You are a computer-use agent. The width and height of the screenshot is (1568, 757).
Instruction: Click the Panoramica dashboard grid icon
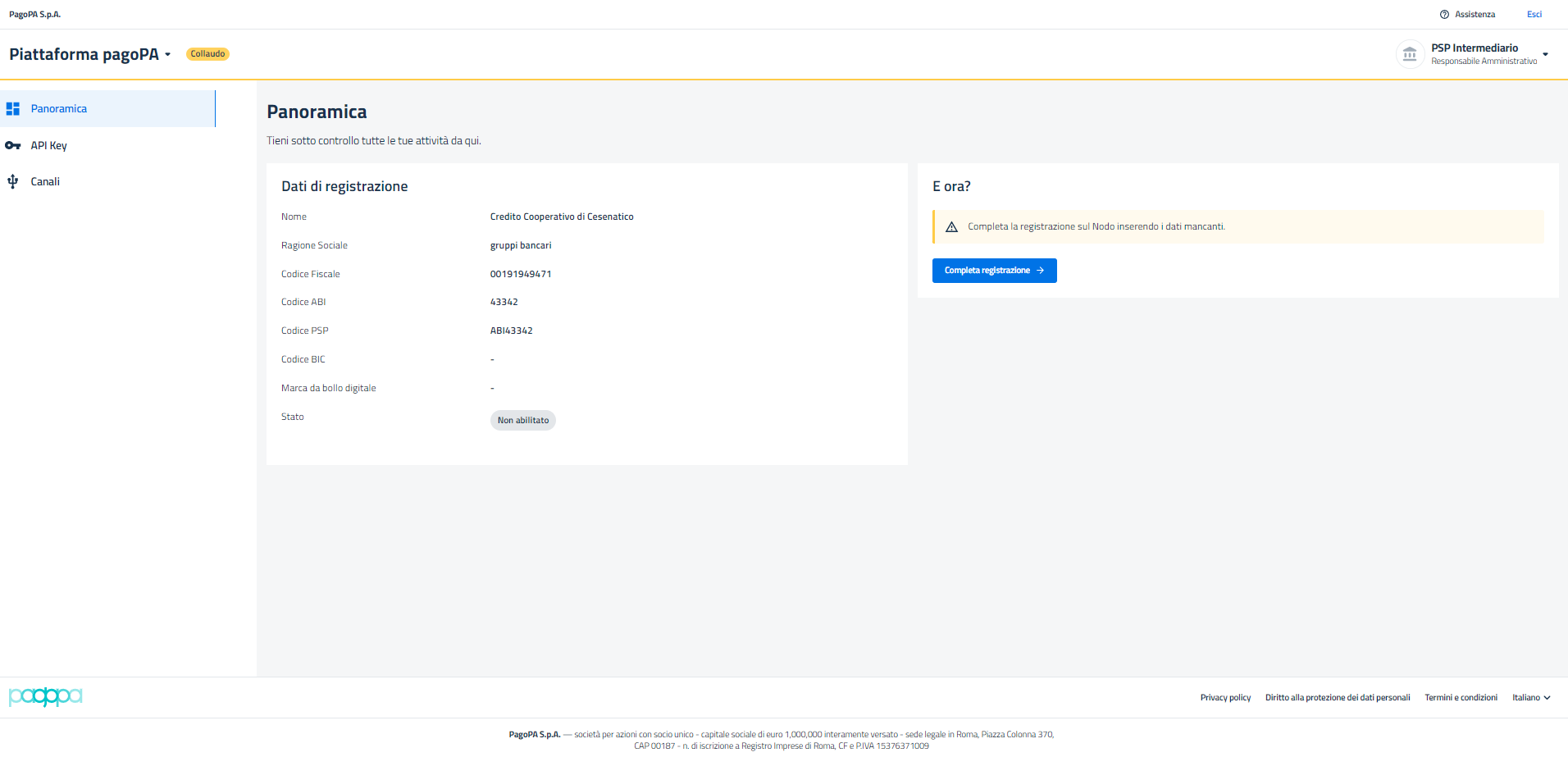click(13, 109)
